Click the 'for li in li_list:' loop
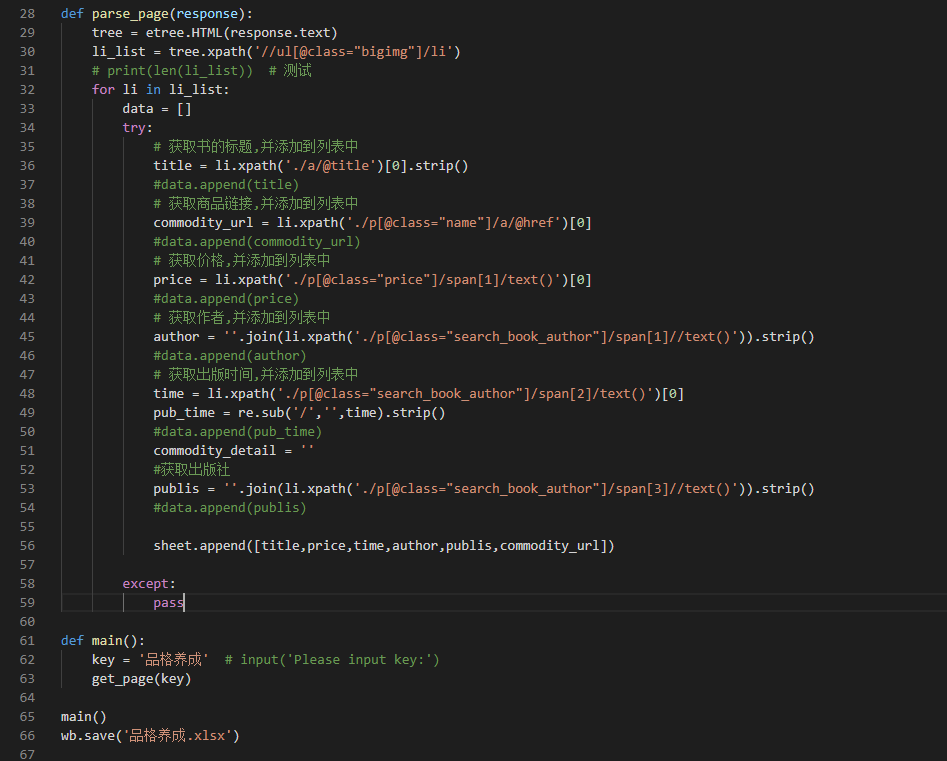Screen dimensions: 947x761 [161, 90]
